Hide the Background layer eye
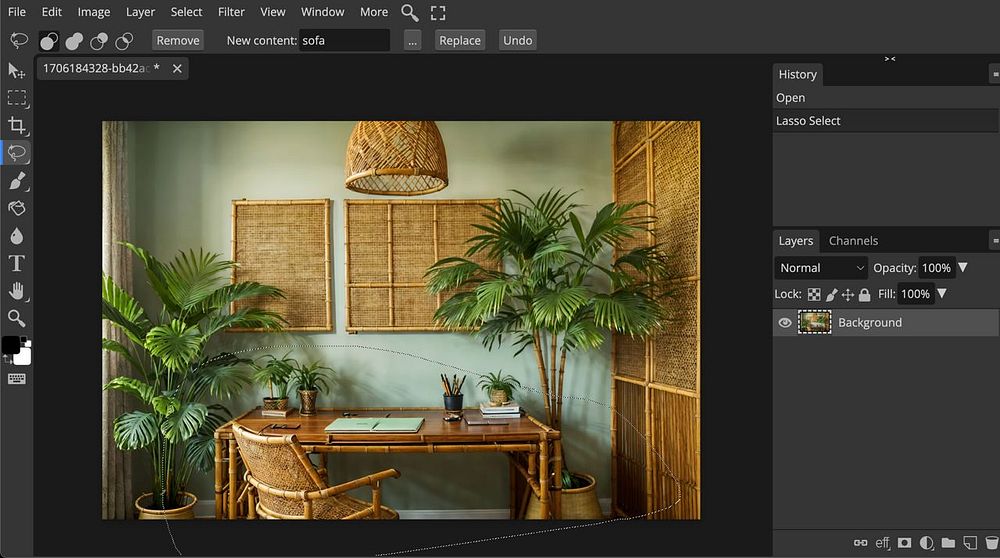This screenshot has height=558, width=1000. click(785, 323)
